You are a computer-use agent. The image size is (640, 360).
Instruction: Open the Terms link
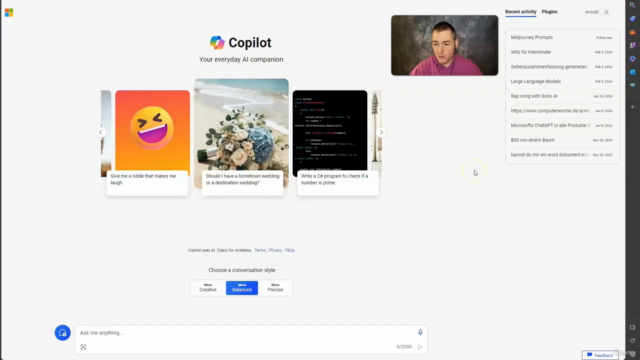(x=260, y=250)
